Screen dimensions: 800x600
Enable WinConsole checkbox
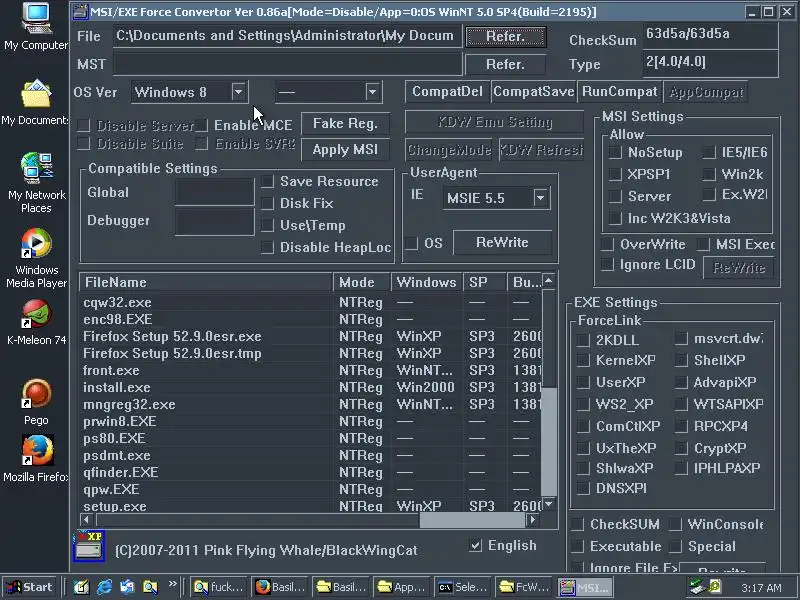tap(676, 524)
